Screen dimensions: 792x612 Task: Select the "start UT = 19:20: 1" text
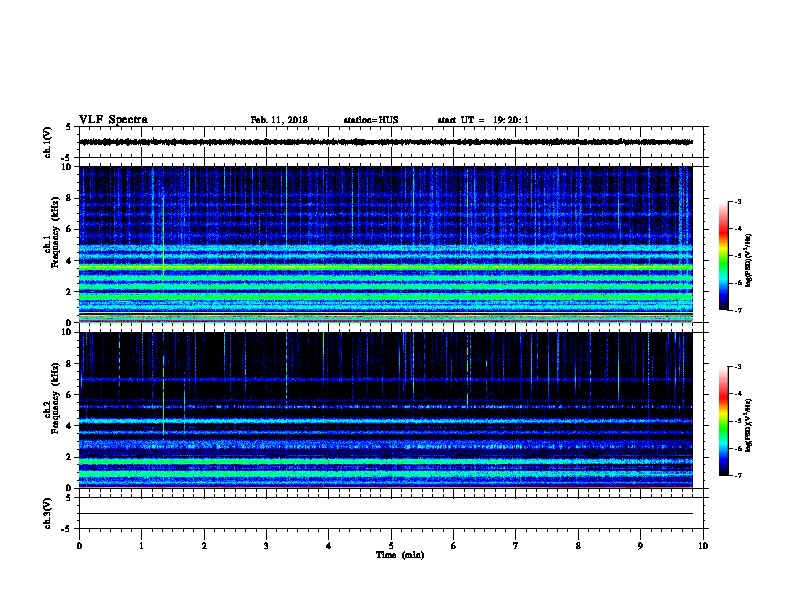(x=483, y=120)
